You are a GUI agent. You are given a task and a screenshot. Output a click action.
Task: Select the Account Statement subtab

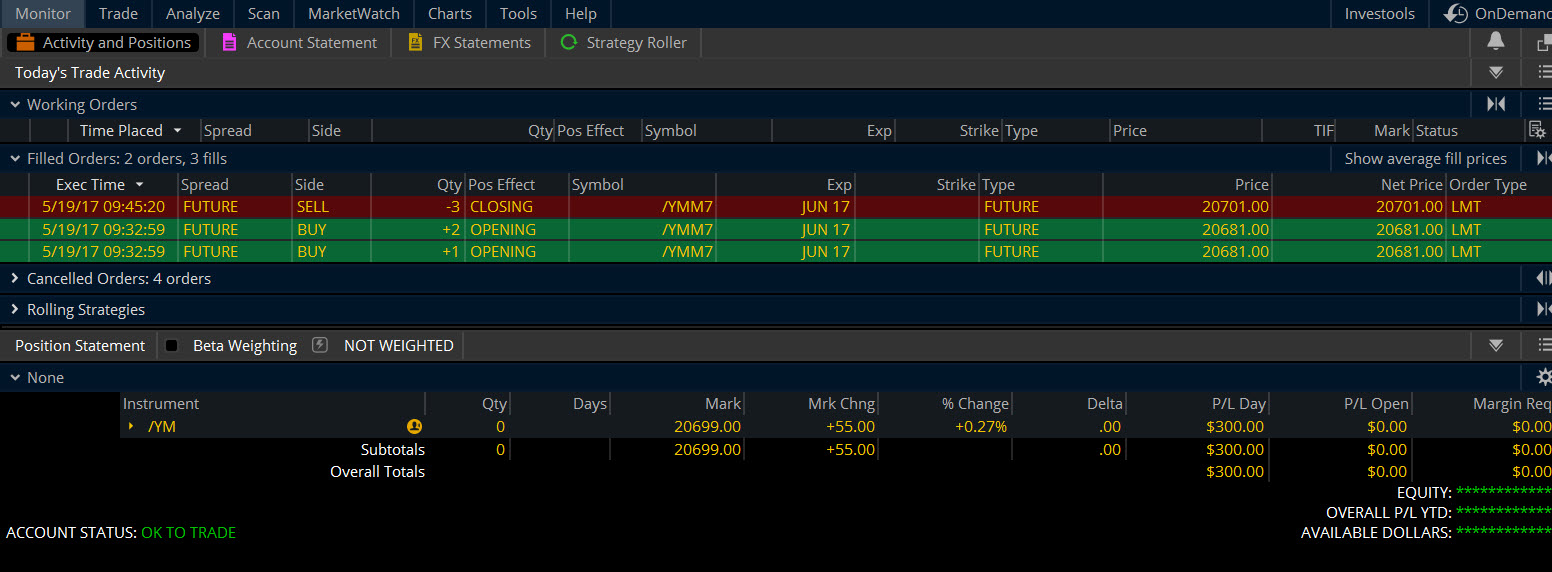299,42
